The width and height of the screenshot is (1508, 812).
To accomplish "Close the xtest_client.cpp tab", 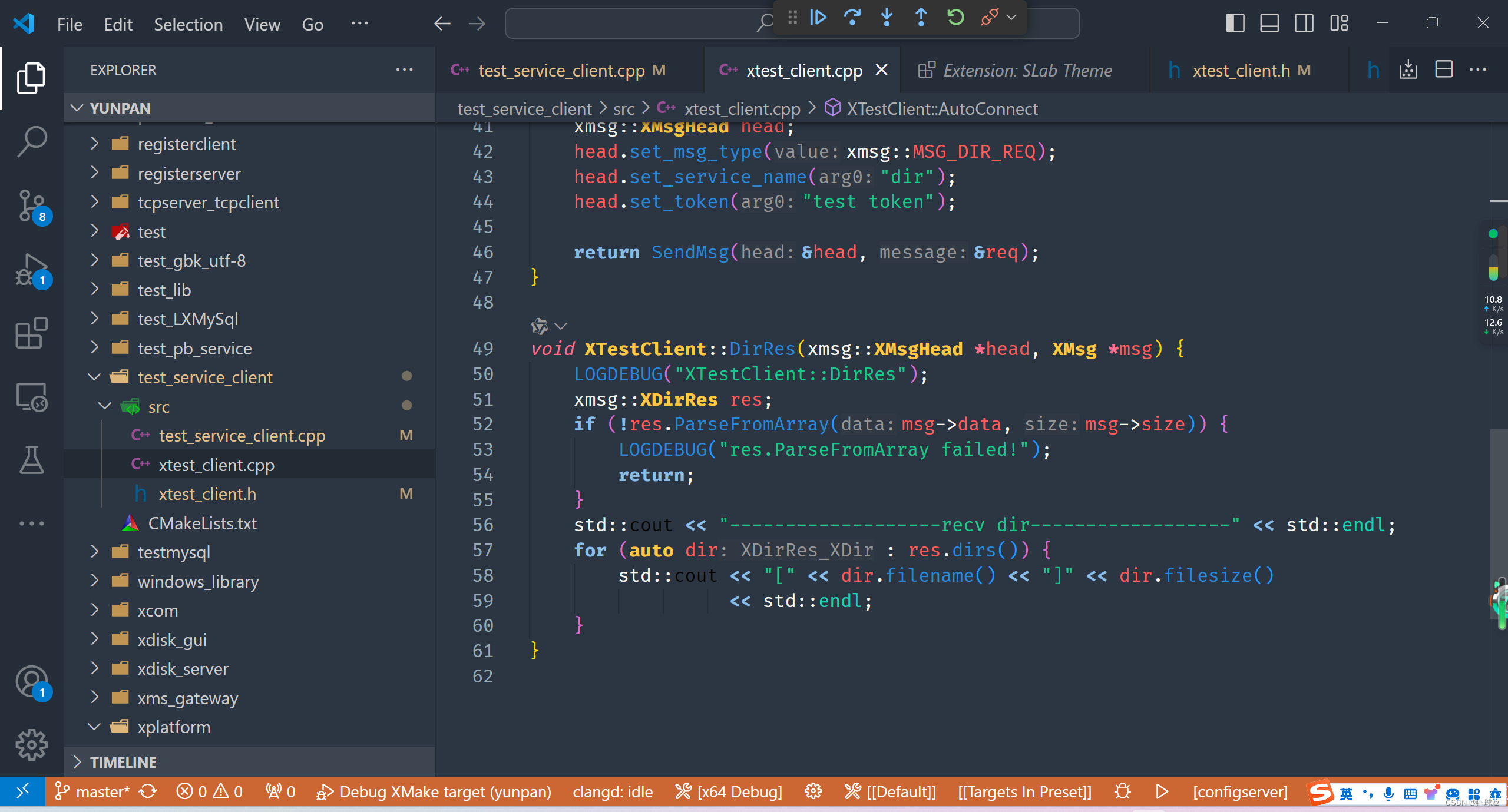I will click(881, 70).
